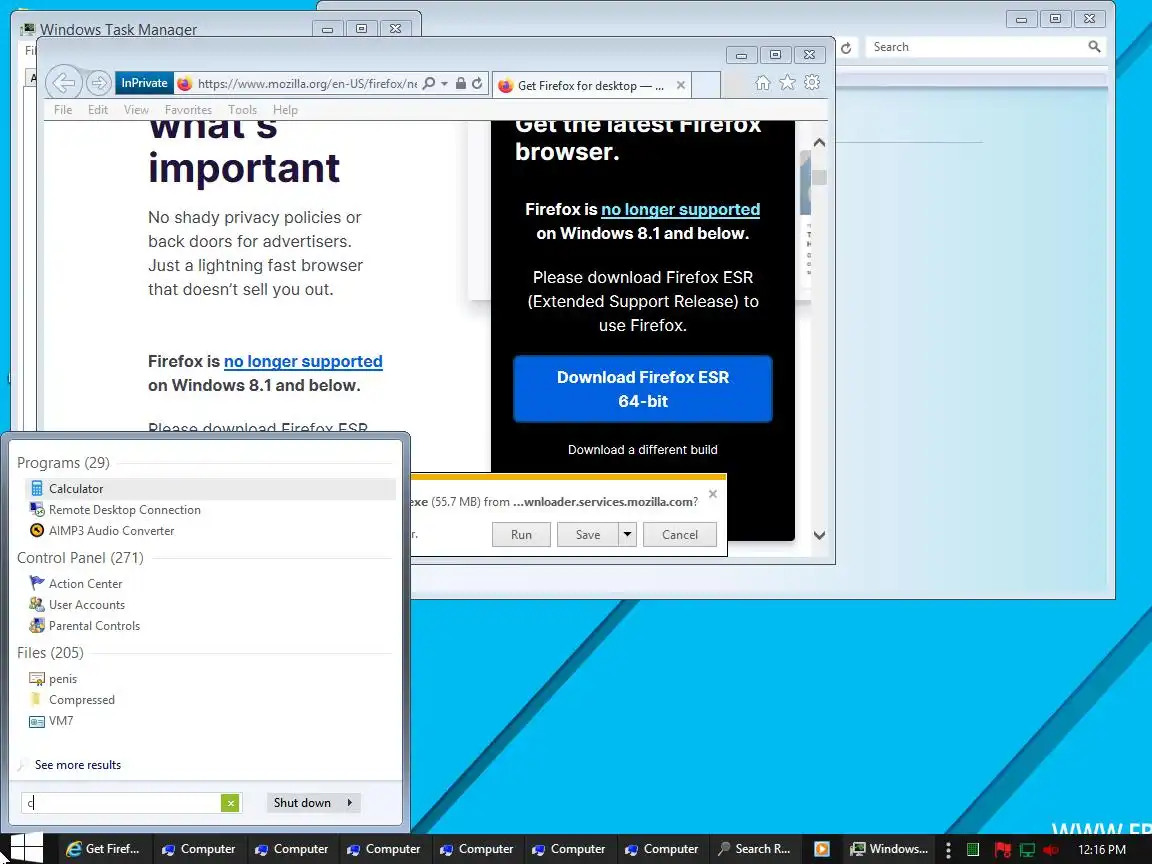Screen dimensions: 1152x864
Task: Open User Accounts result
Action: pos(210,605)
